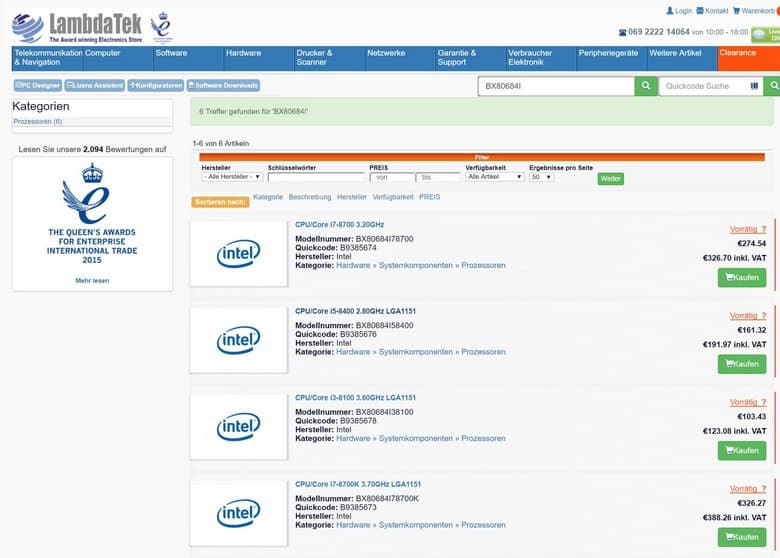
Task: Click Vorrätig availability link for i3-8100
Action: (748, 402)
